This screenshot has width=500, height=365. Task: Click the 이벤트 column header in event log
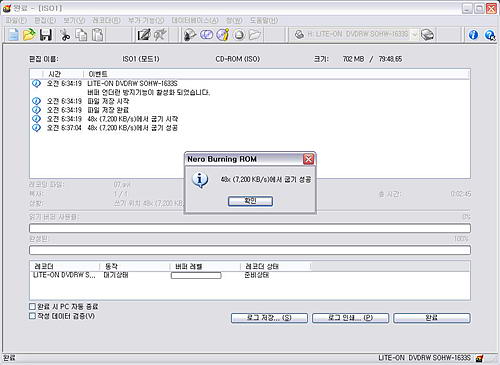point(277,74)
